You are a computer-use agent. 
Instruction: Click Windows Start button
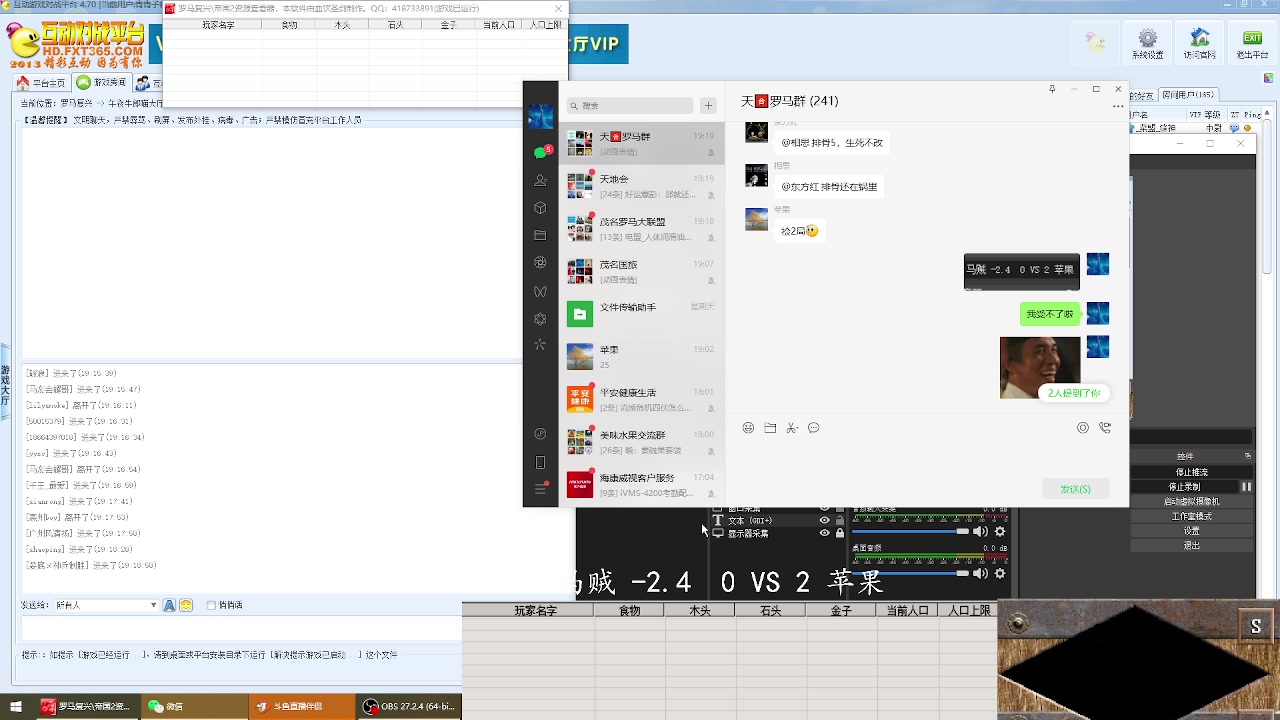pos(16,707)
